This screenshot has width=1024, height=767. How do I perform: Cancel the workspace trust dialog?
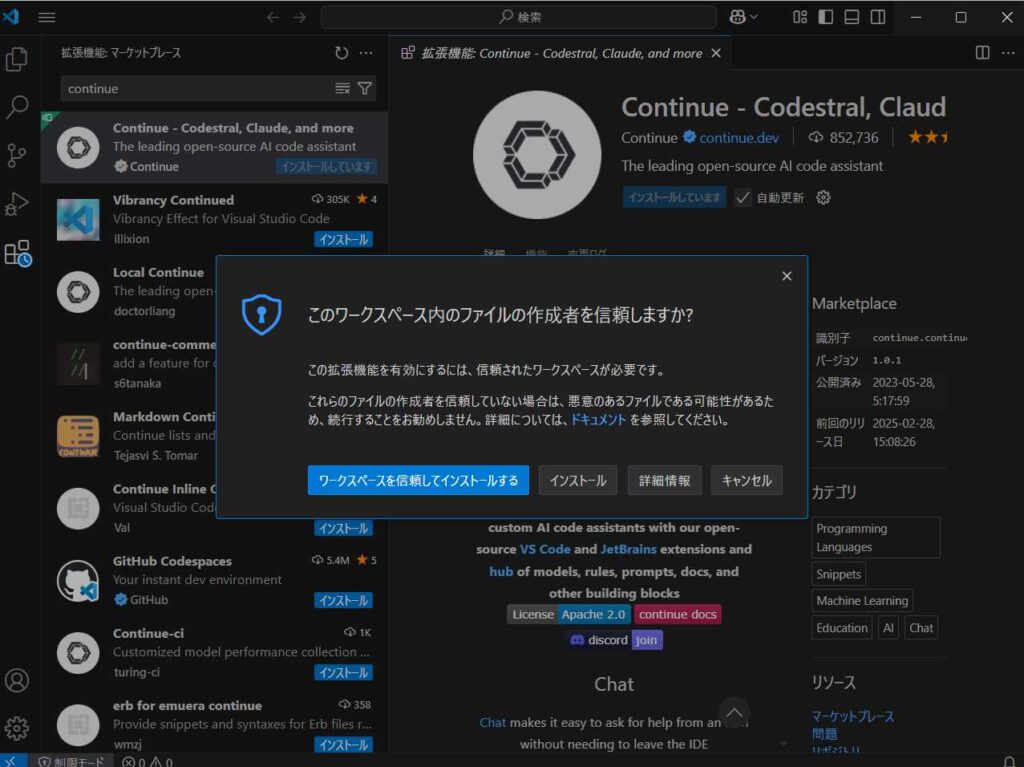(746, 480)
